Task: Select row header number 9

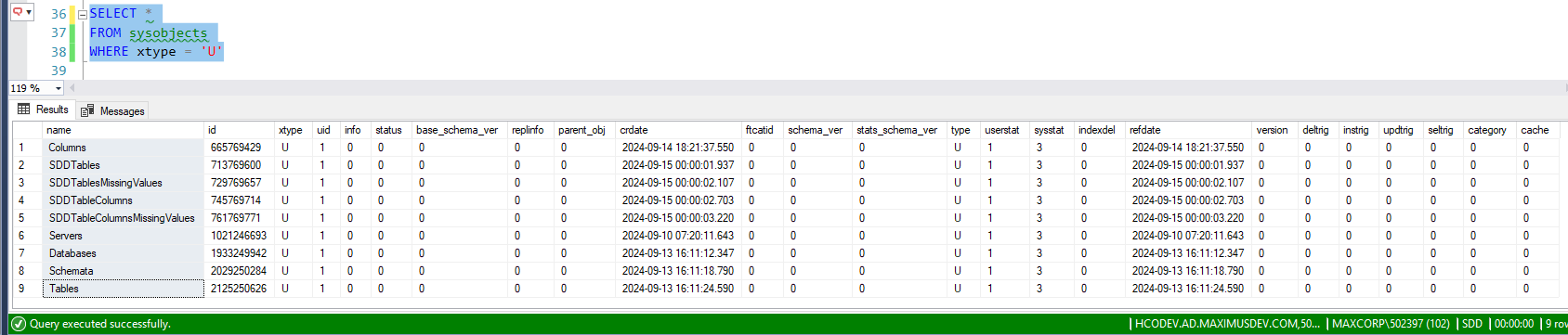Action: pyautogui.click(x=26, y=289)
